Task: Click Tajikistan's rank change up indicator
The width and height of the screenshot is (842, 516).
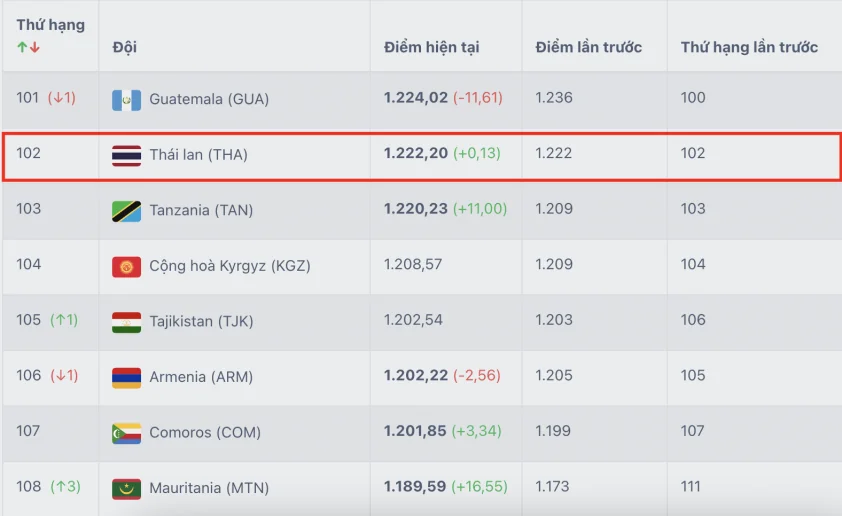Action: [64, 320]
